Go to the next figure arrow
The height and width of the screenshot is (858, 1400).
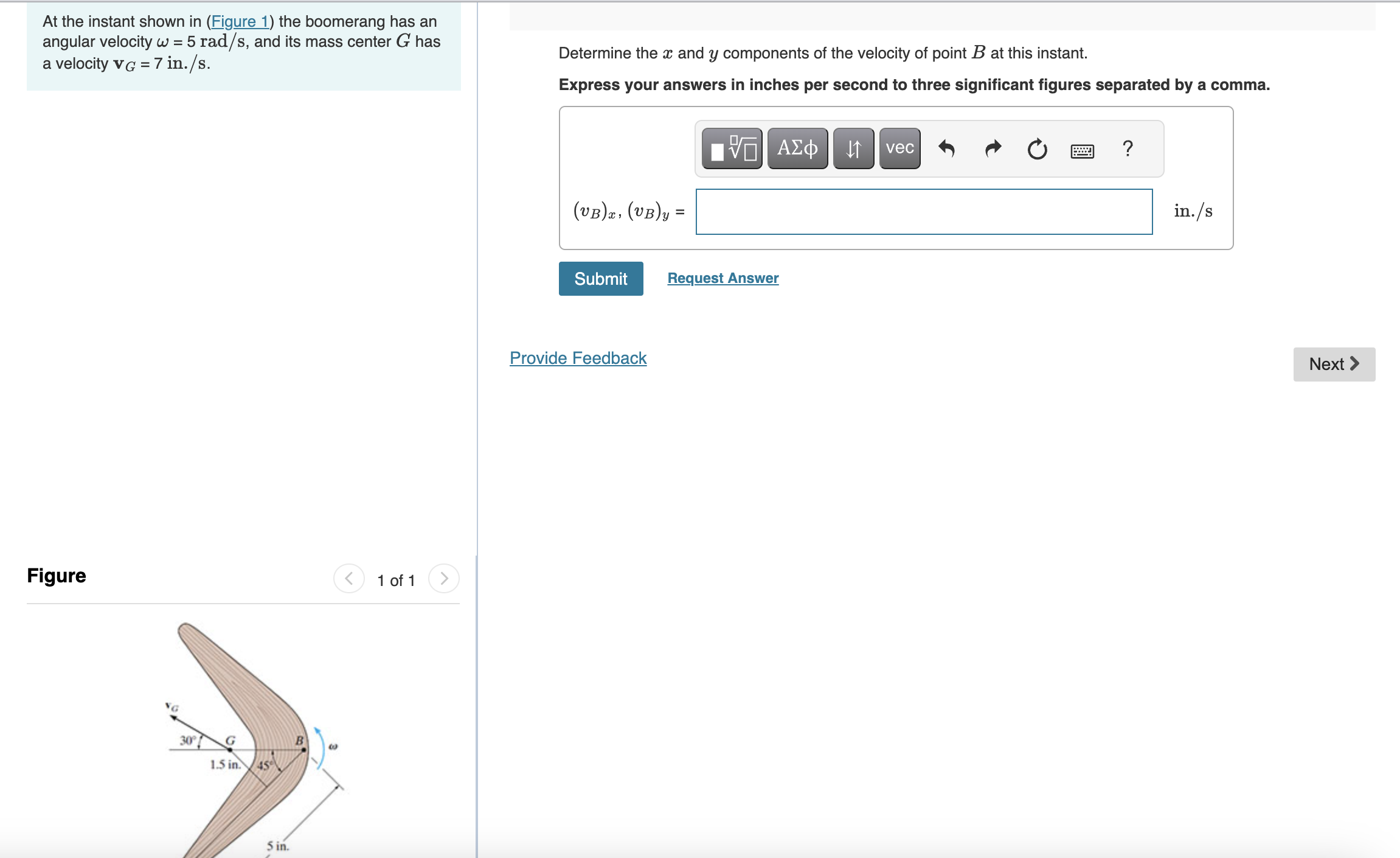[x=444, y=578]
